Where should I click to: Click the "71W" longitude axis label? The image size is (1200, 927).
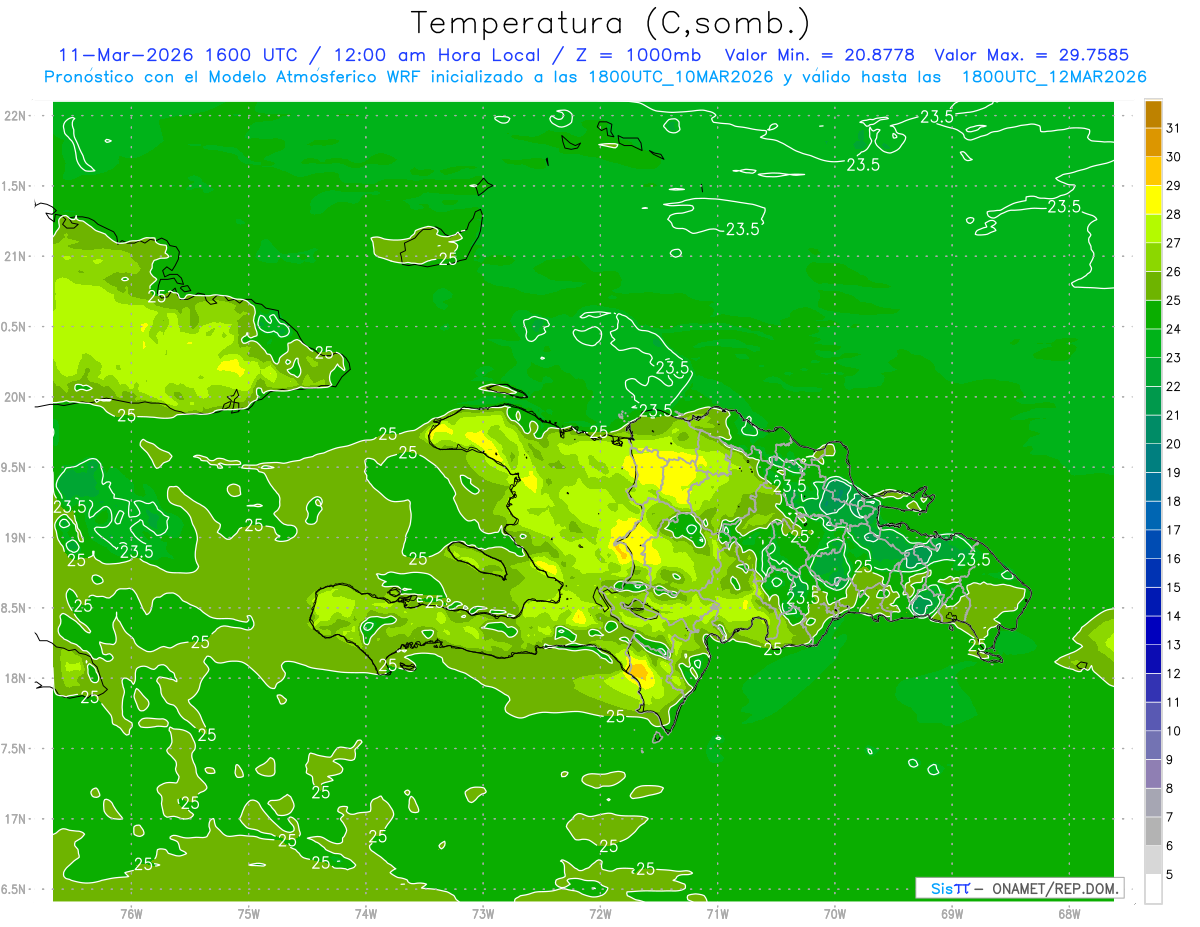pos(717,914)
